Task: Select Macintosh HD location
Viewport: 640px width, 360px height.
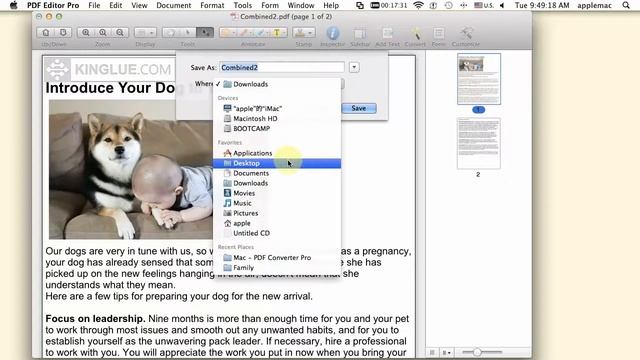Action: [x=277, y=118]
